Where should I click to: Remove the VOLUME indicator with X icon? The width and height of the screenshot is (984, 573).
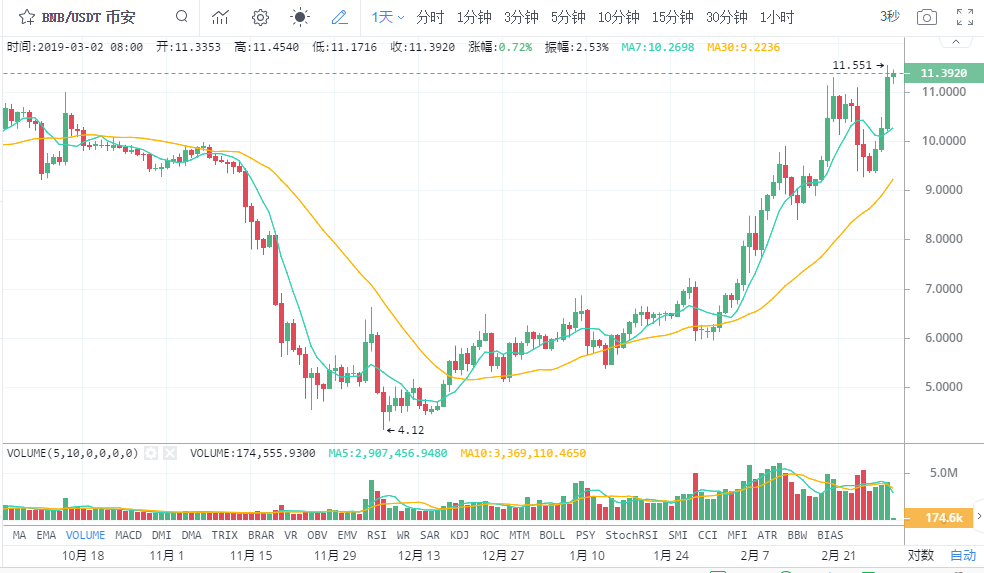click(x=170, y=453)
